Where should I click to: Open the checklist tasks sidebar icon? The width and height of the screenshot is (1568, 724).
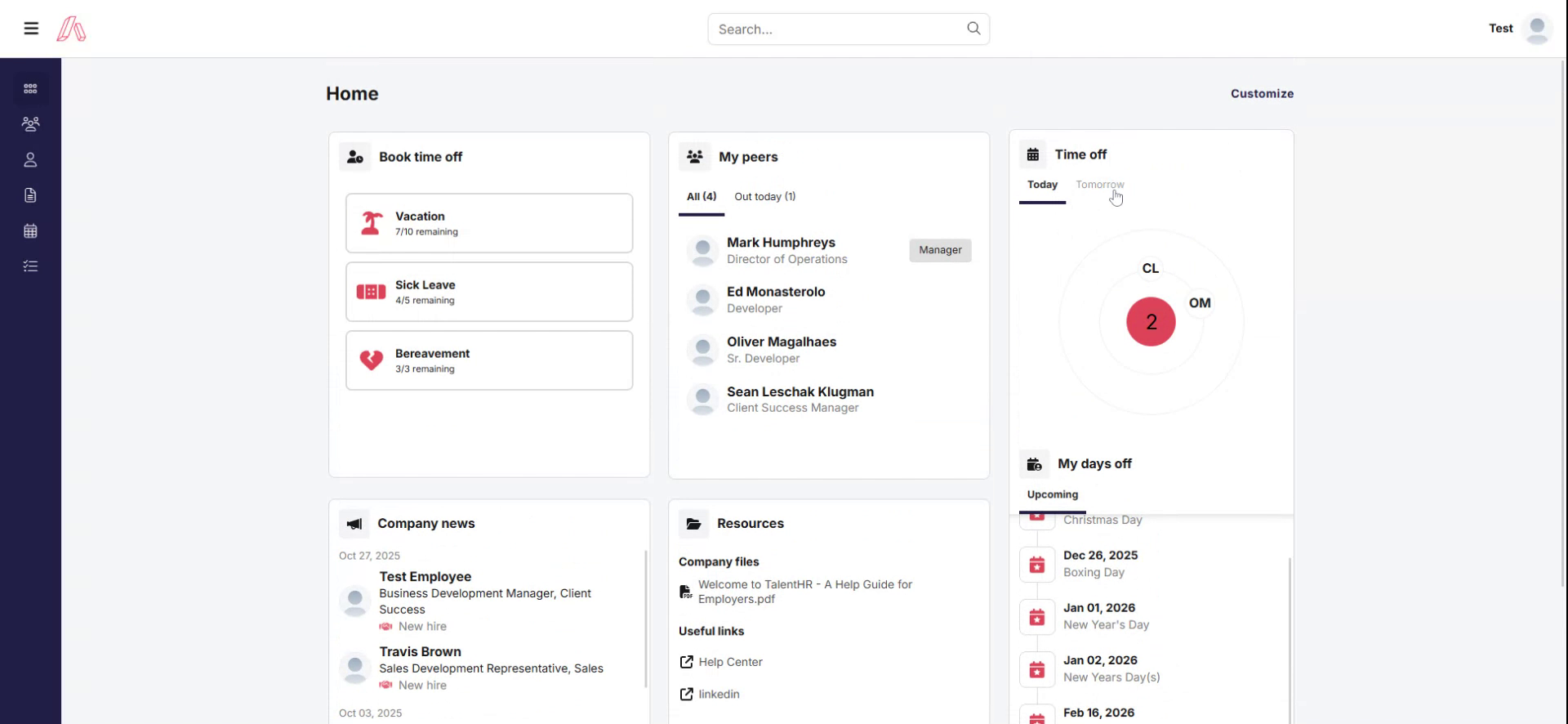pos(30,266)
